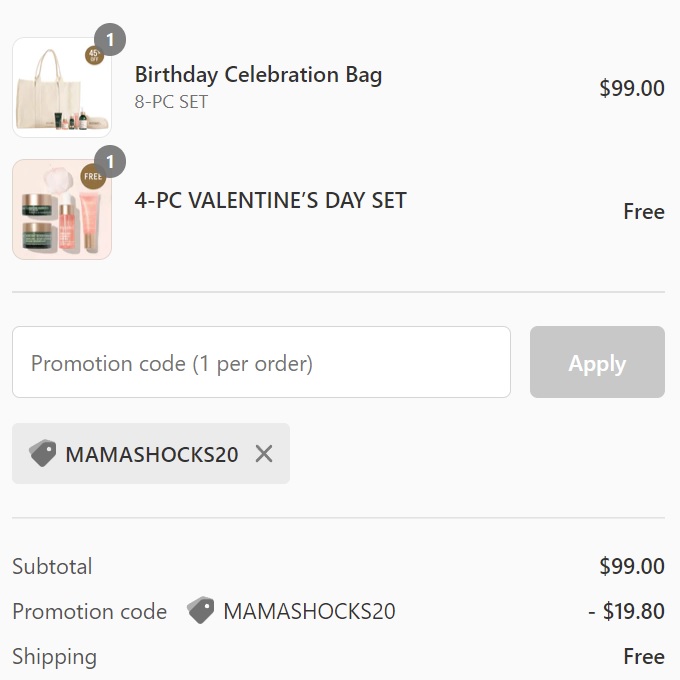Click the $99.00 price of the bag item
Image resolution: width=680 pixels, height=680 pixels.
(631, 88)
